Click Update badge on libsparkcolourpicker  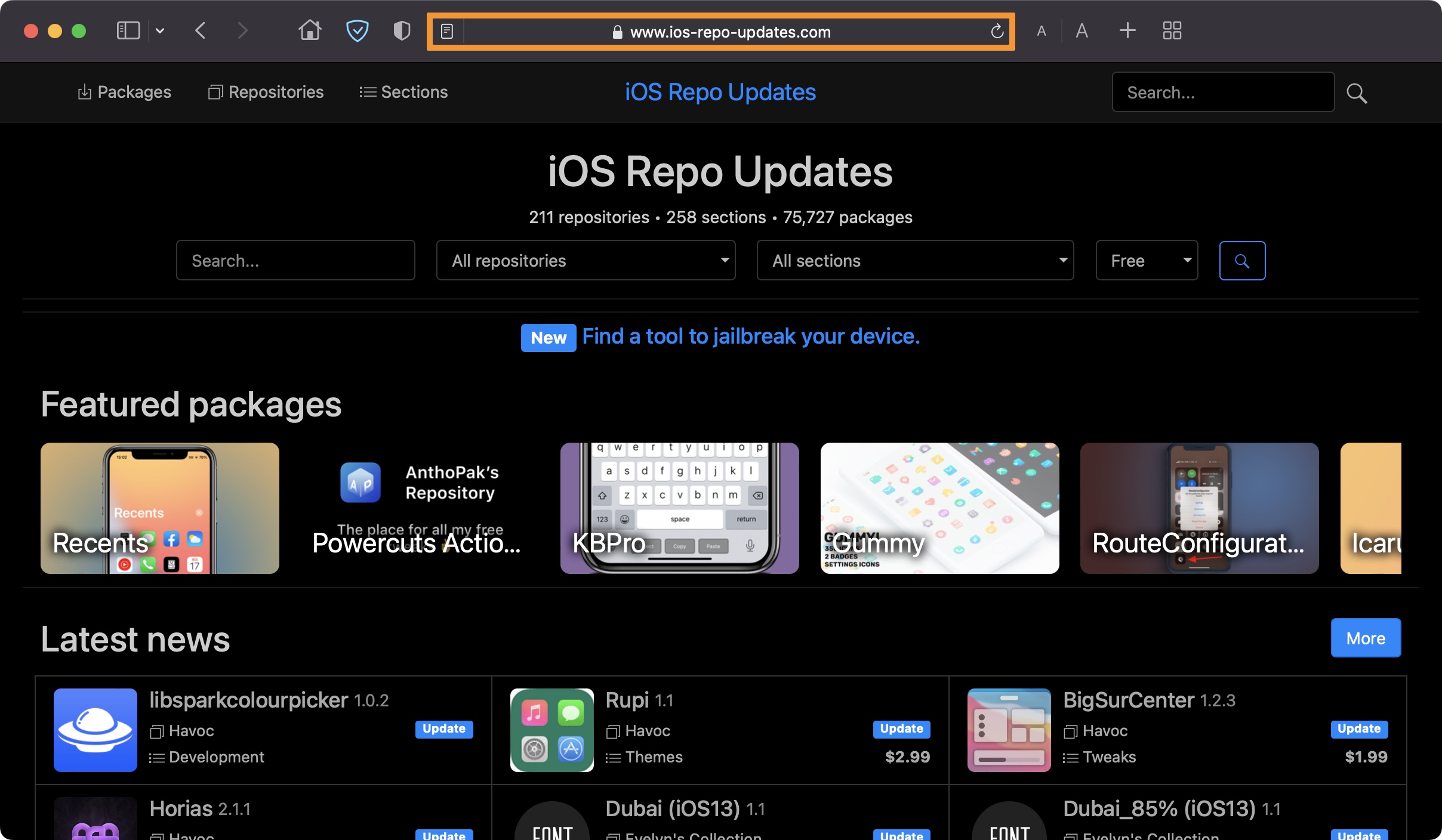444,728
